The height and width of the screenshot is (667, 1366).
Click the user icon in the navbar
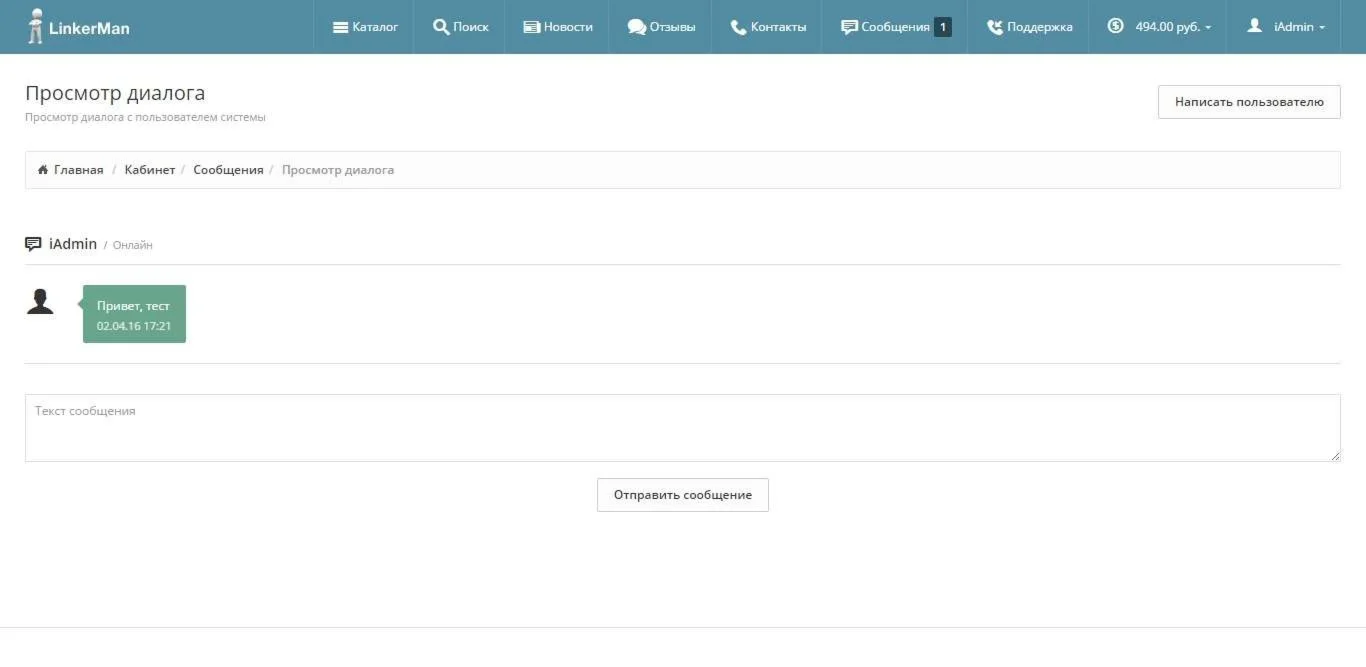tap(1255, 26)
